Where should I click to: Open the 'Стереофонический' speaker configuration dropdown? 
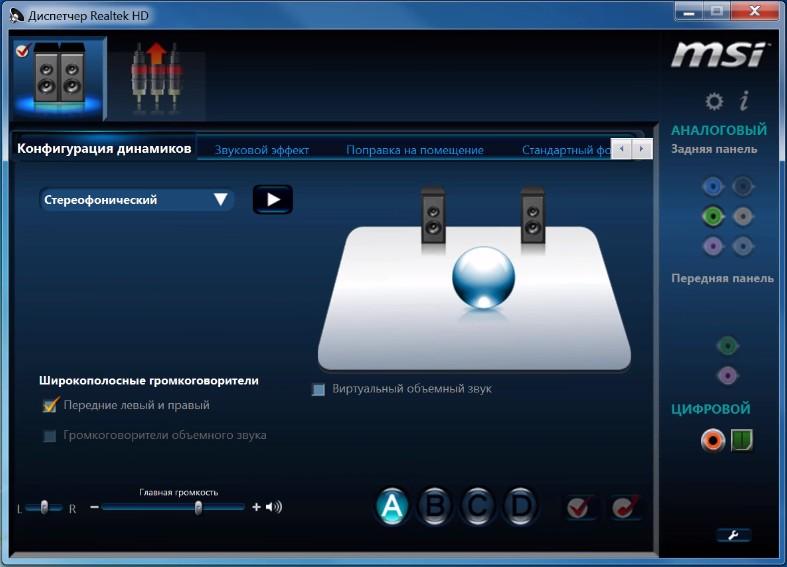pos(136,200)
